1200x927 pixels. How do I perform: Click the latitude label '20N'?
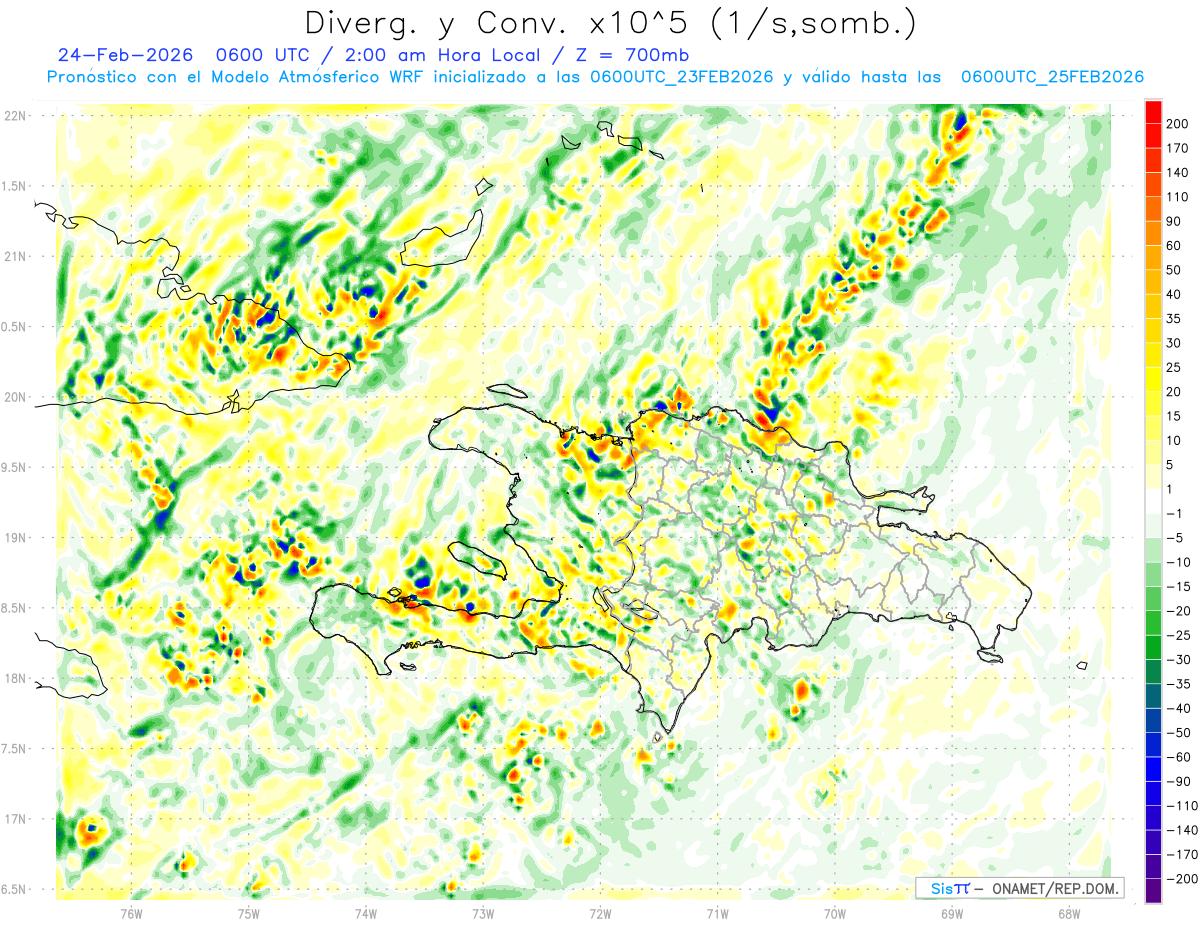point(14,397)
